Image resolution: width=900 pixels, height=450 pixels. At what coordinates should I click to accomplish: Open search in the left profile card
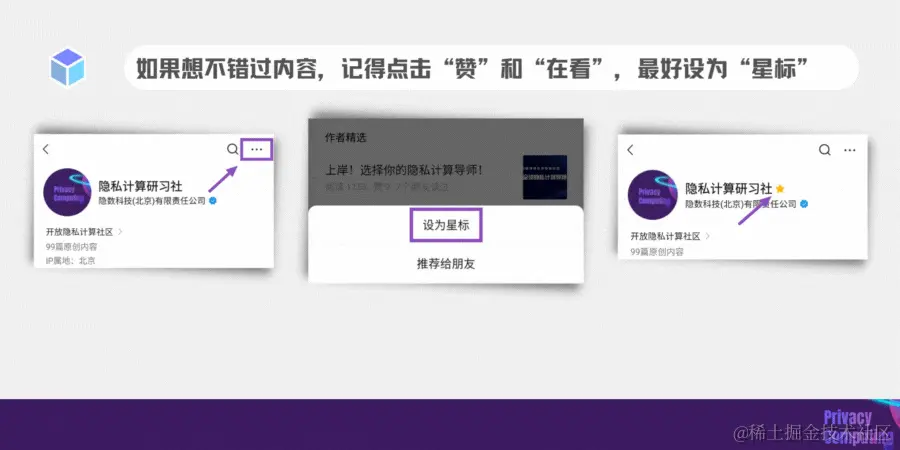(232, 149)
